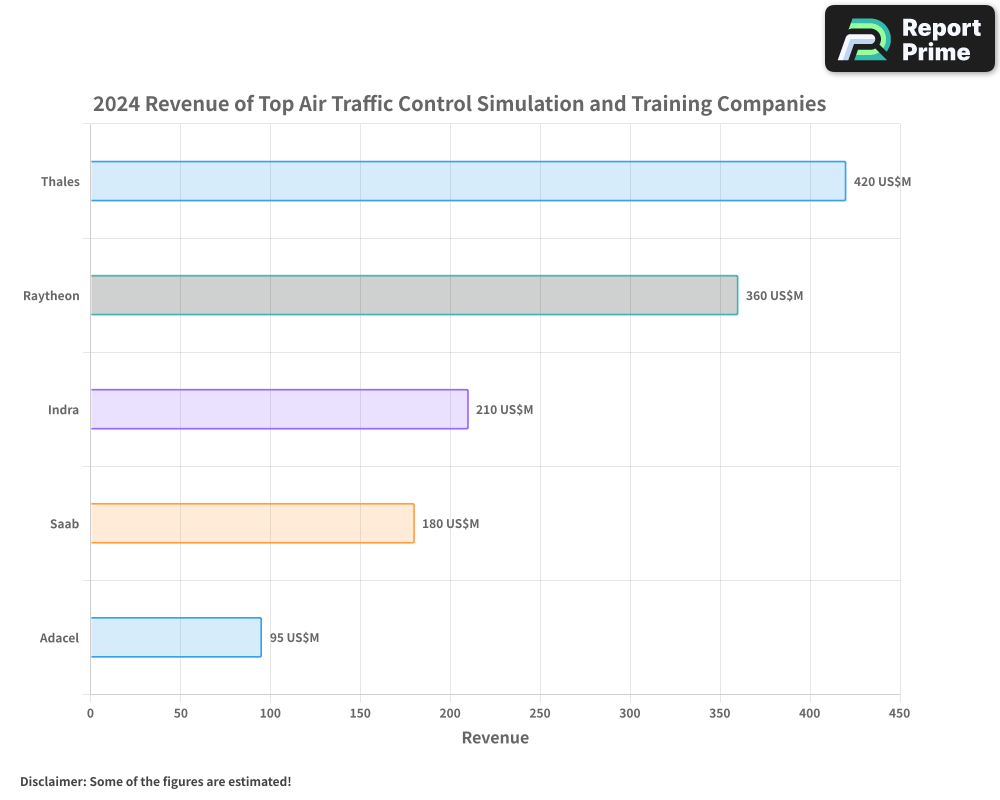Select the 450 tick mark on x-axis
The width and height of the screenshot is (1000, 800).
[899, 714]
